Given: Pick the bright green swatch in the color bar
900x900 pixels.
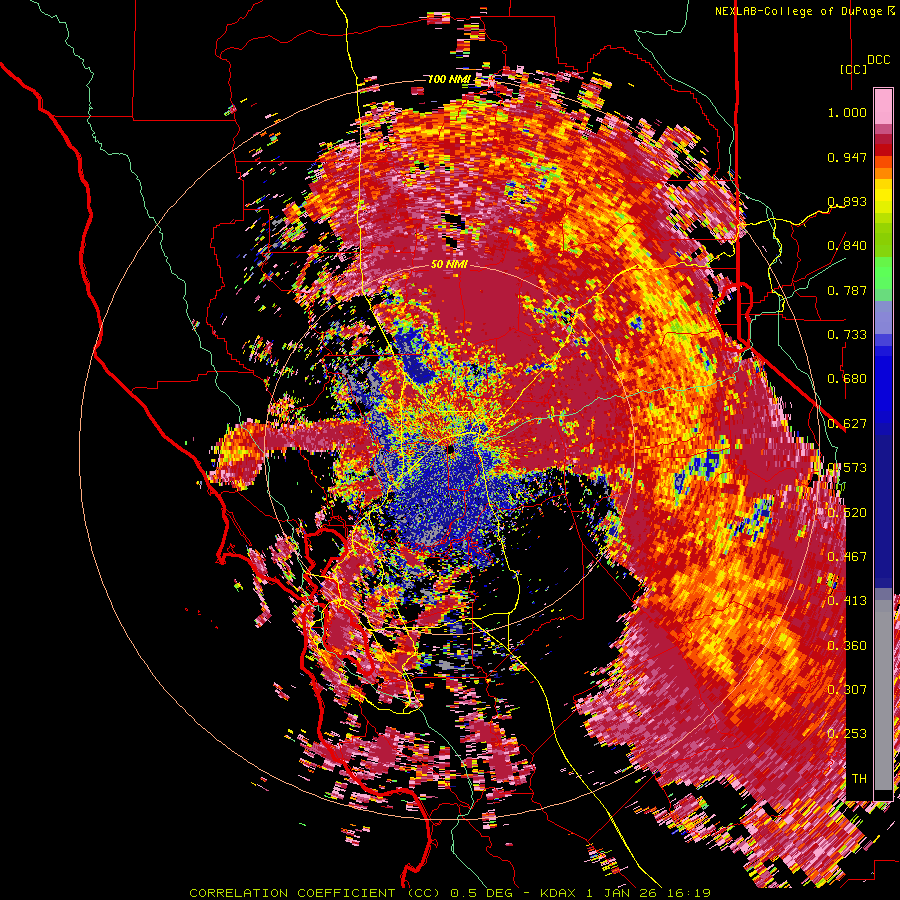Looking at the screenshot, I should coord(883,273).
